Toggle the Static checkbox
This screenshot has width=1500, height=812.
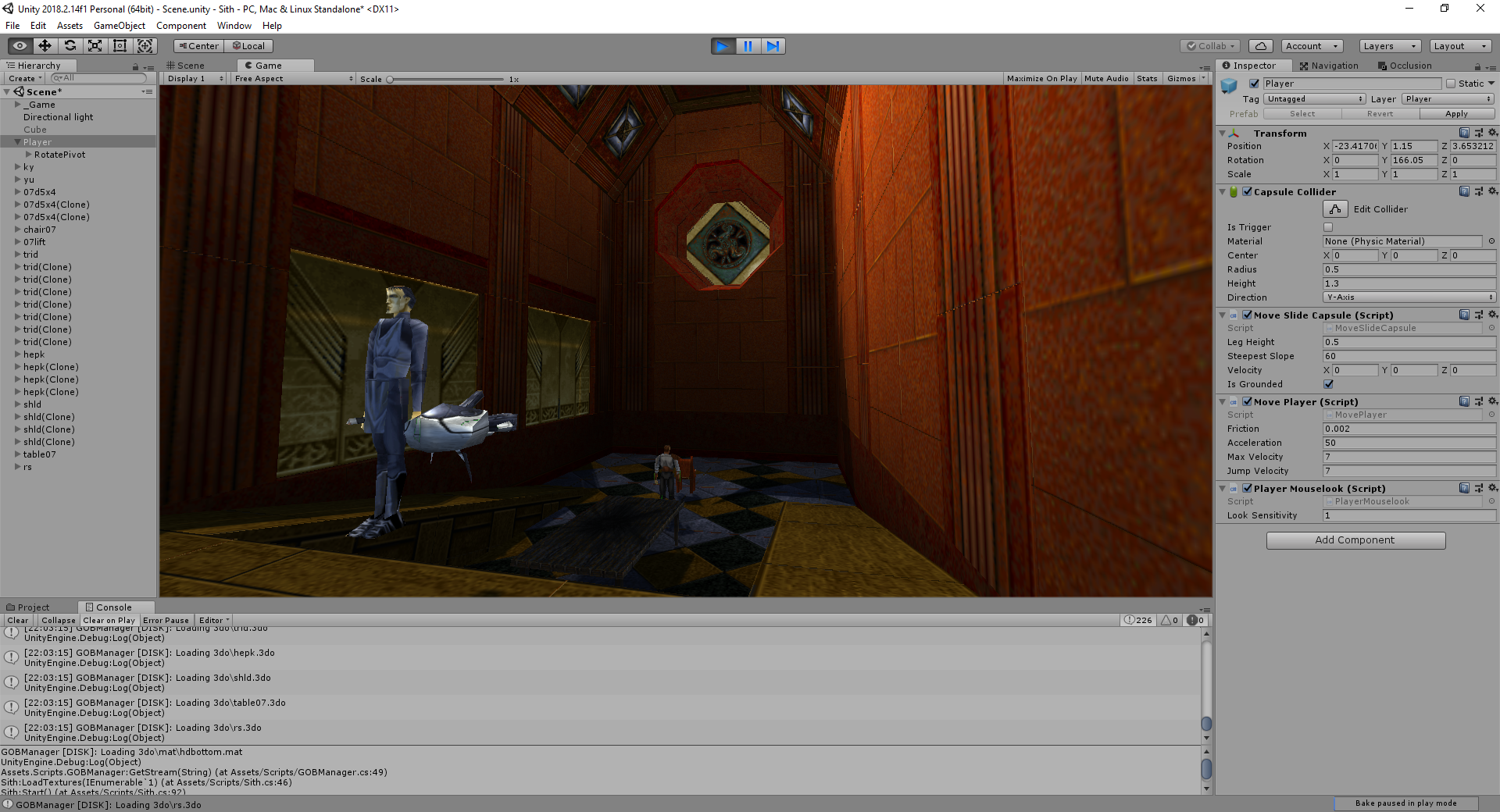[1451, 84]
